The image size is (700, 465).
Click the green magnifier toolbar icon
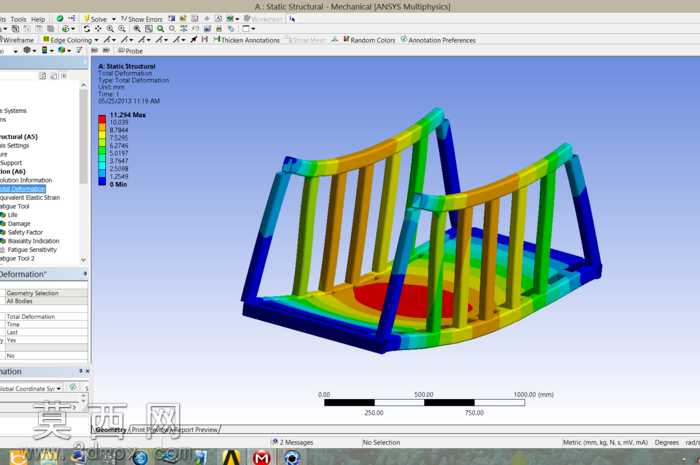tap(160, 29)
